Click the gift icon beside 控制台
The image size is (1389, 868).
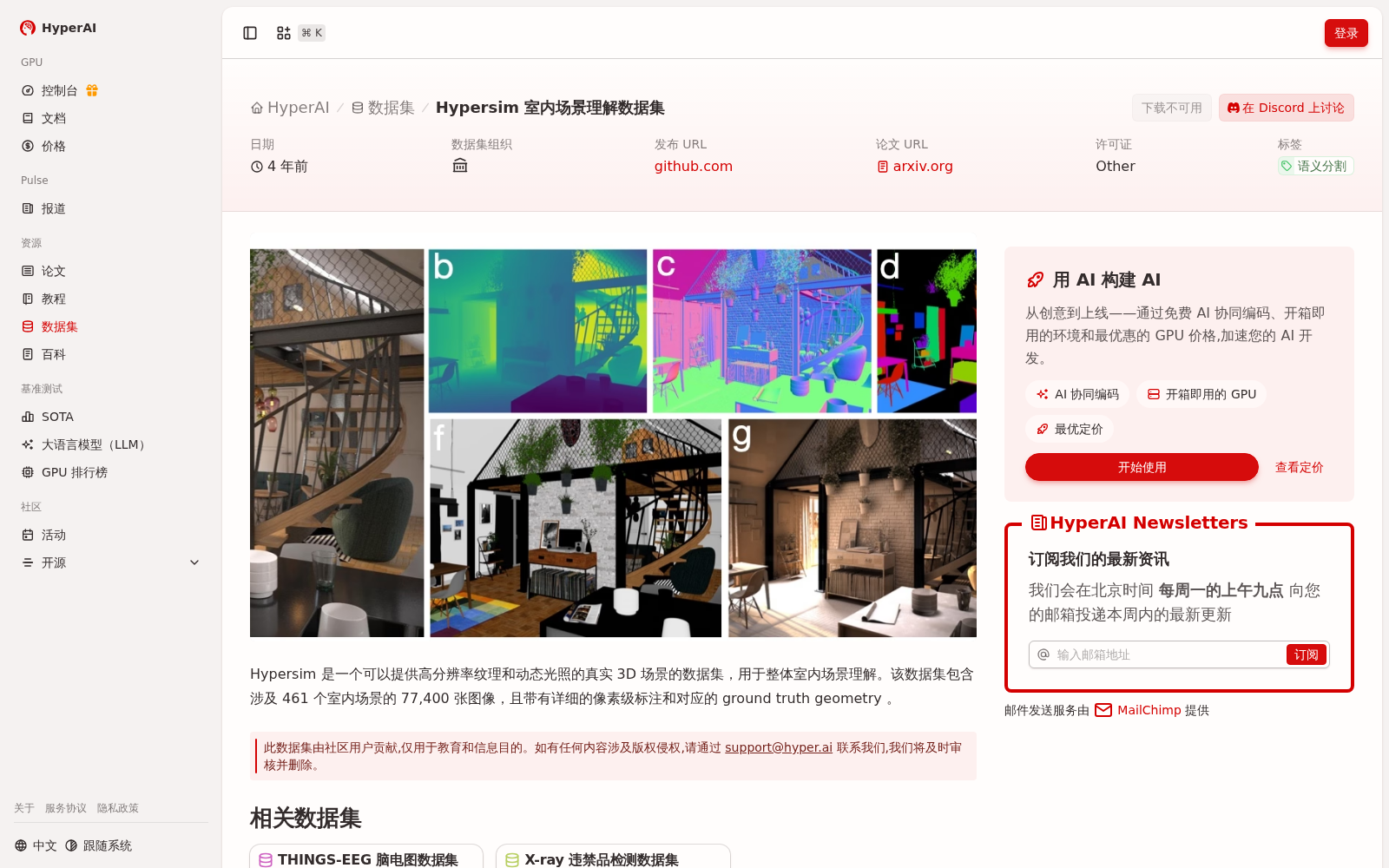pos(92,90)
